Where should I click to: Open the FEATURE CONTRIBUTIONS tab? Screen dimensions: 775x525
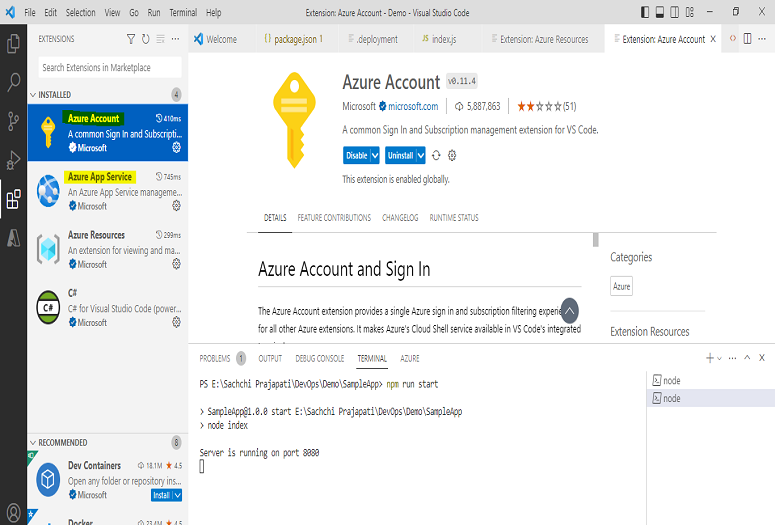[334, 218]
